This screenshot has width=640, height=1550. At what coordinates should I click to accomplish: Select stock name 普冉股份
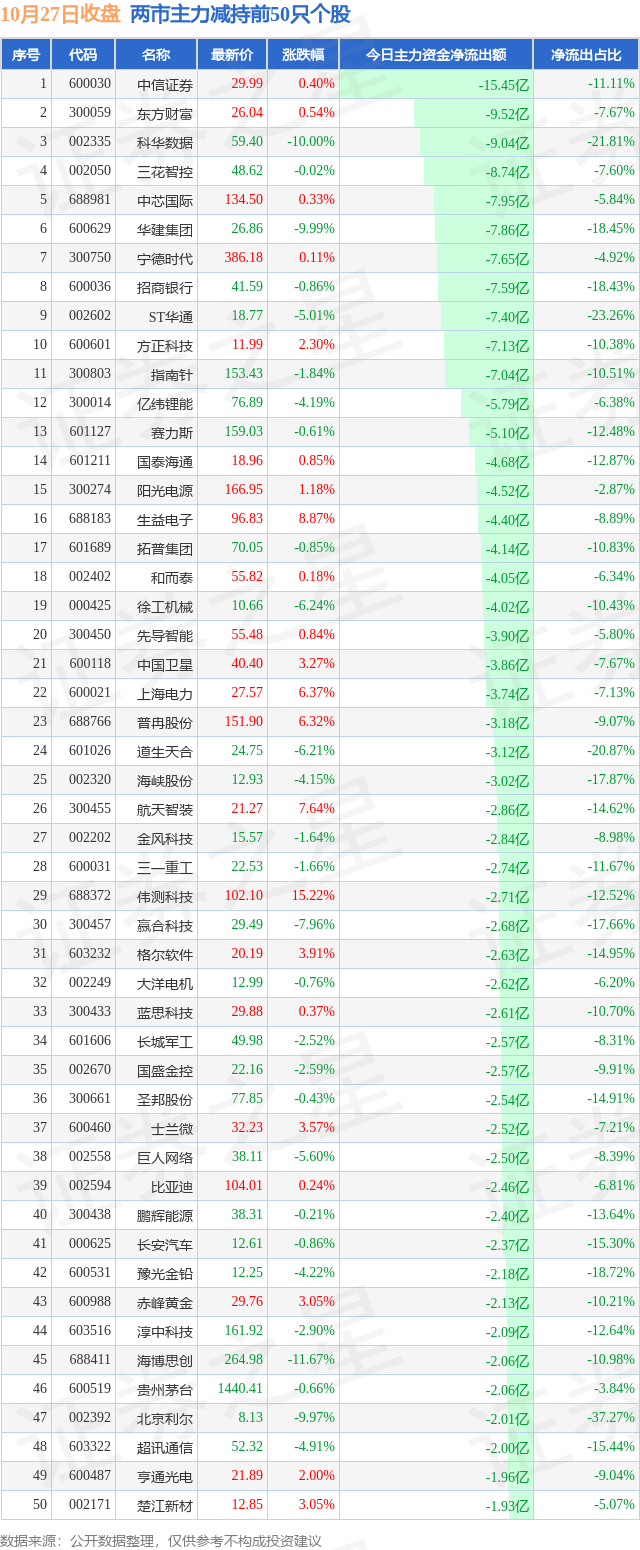point(165,722)
